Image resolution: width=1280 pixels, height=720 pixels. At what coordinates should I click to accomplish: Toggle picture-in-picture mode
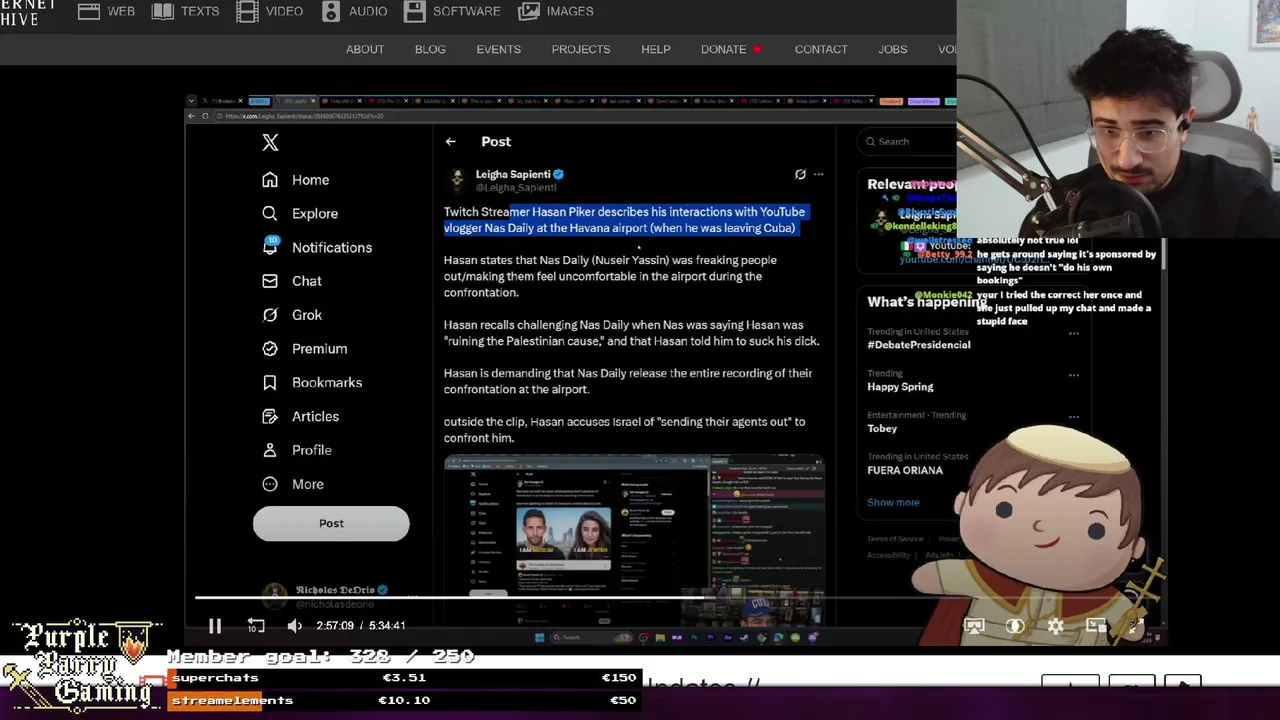tap(1097, 626)
